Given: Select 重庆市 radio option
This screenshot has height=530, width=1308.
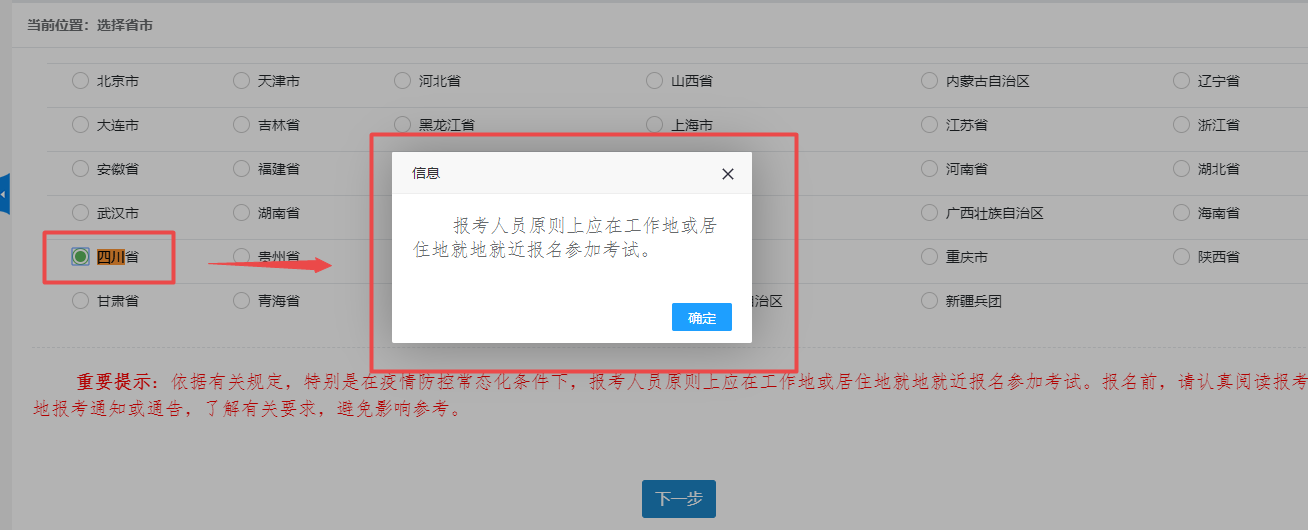Looking at the screenshot, I should (930, 257).
